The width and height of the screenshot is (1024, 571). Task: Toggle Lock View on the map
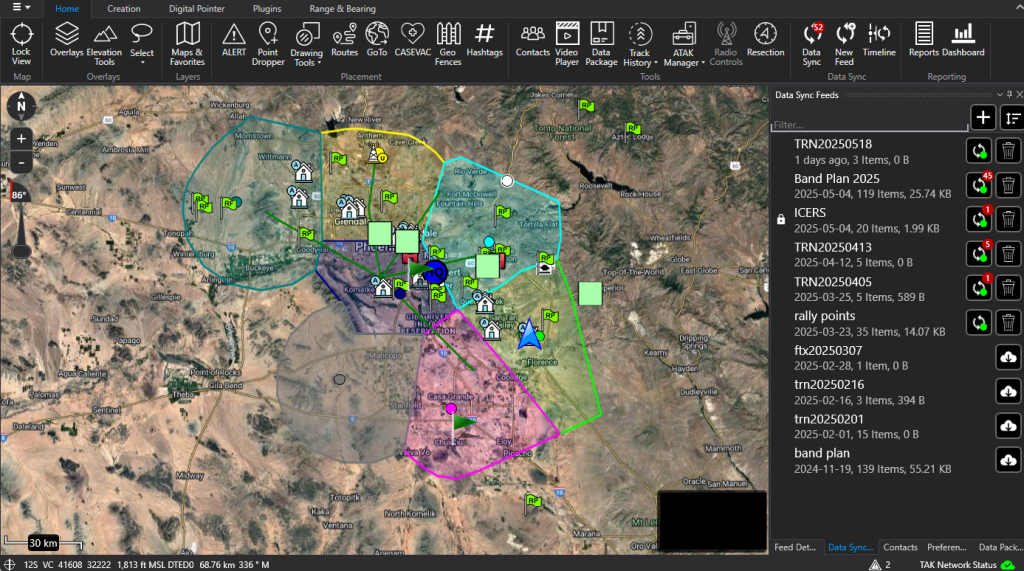pos(21,45)
